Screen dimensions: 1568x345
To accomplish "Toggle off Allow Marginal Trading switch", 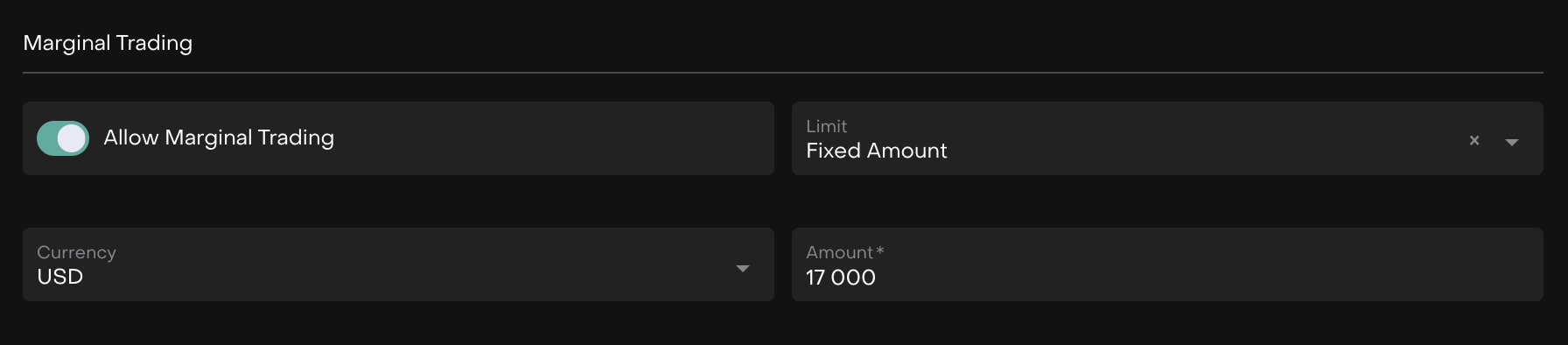I will coord(63,138).
